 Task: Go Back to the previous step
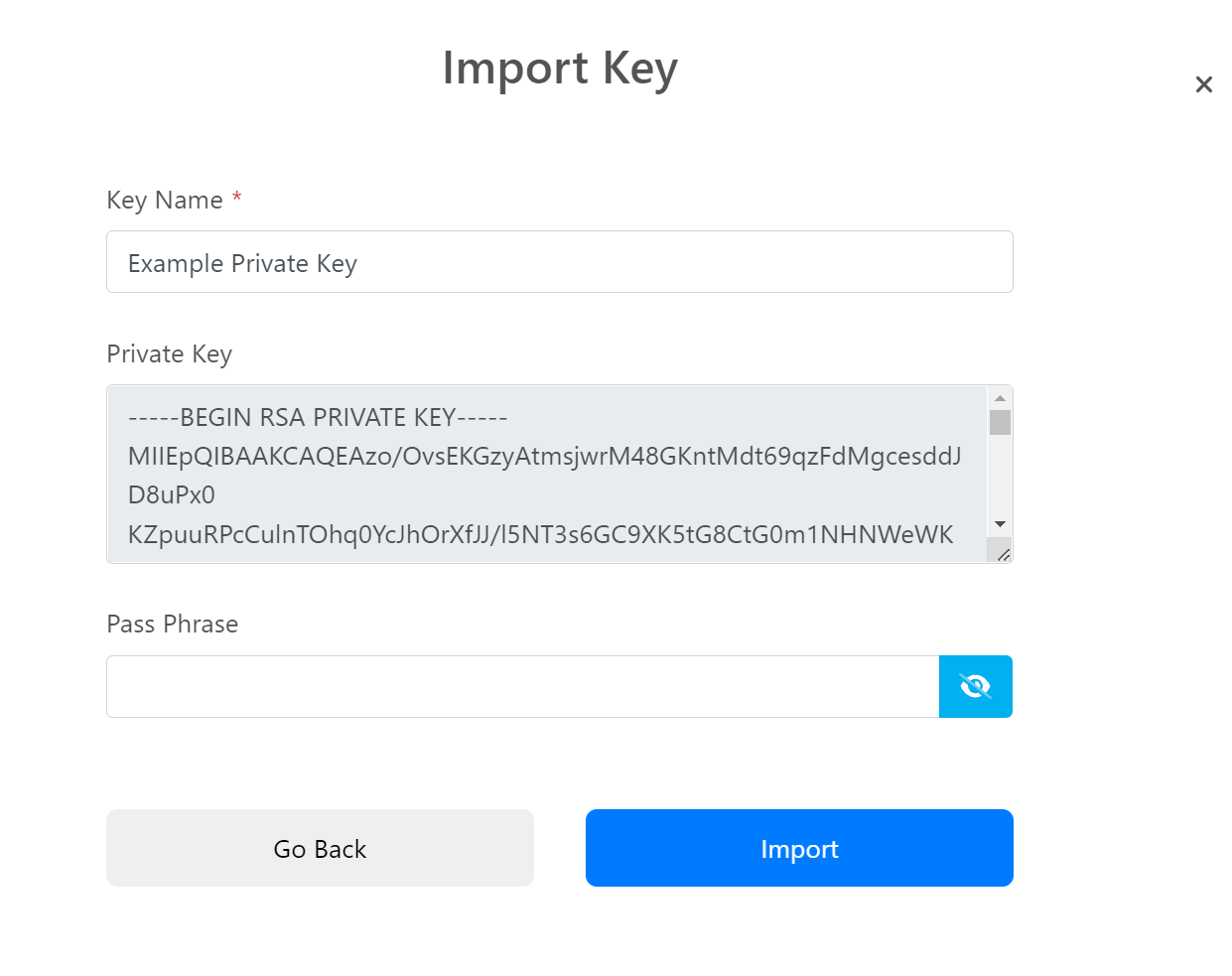320,848
